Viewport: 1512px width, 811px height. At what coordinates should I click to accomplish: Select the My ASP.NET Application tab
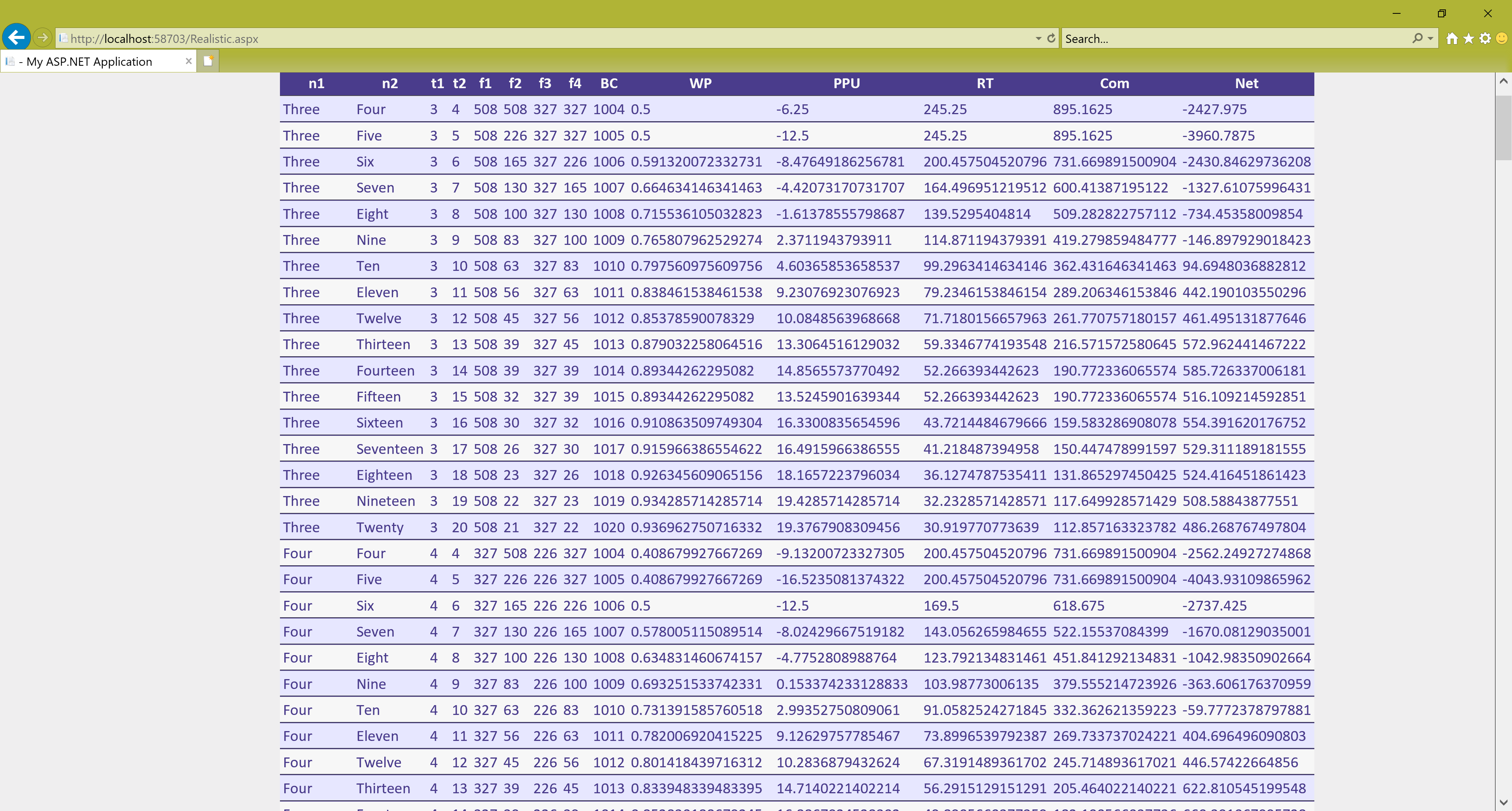click(98, 61)
